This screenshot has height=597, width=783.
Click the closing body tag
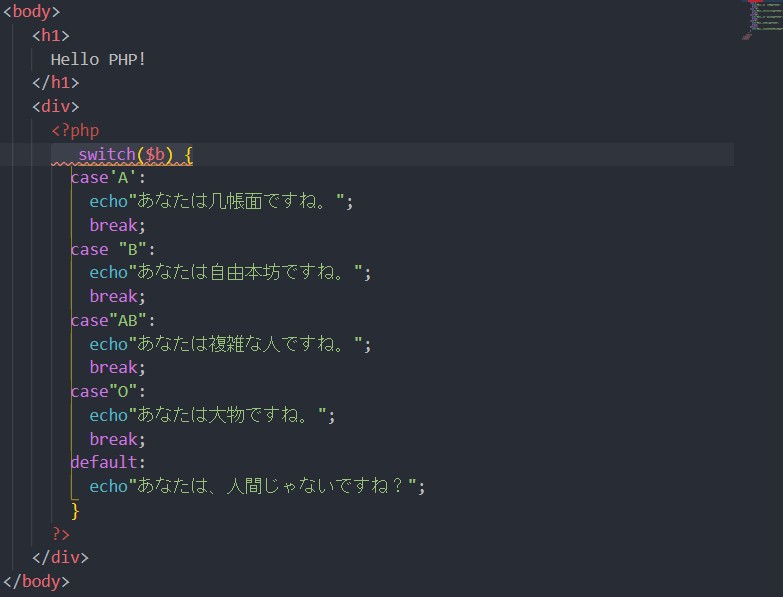pos(36,581)
